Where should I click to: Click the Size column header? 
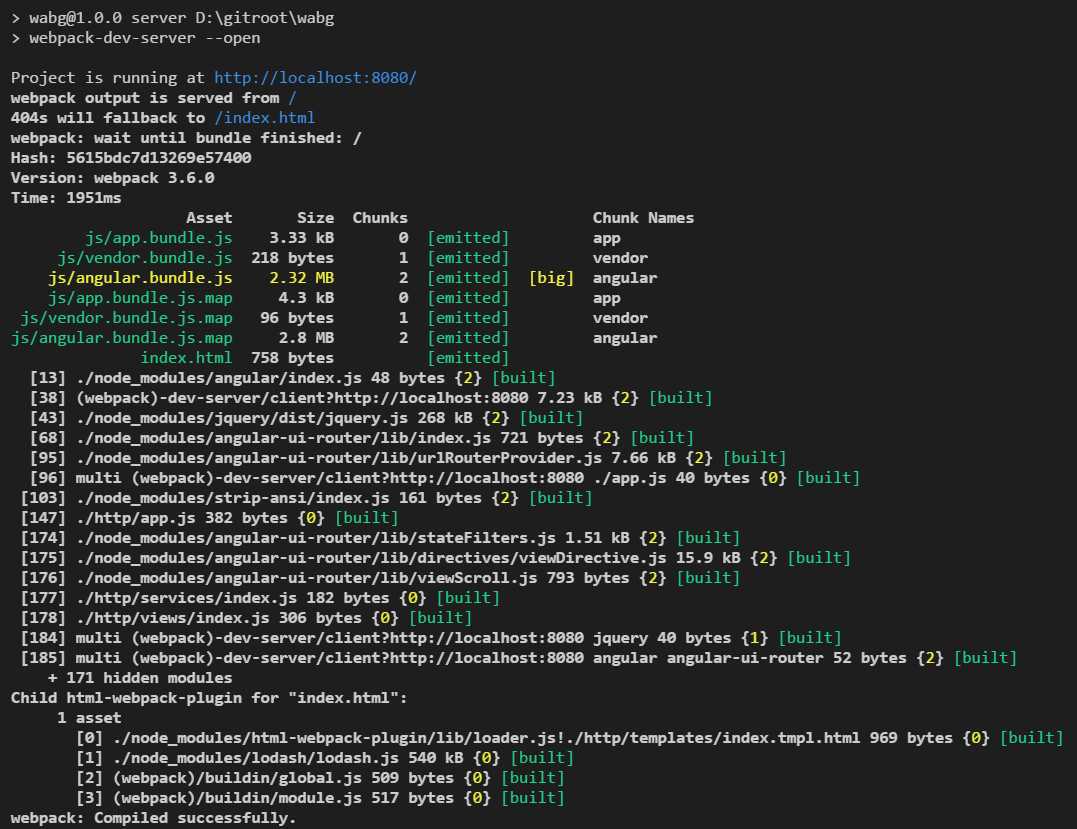(x=315, y=218)
